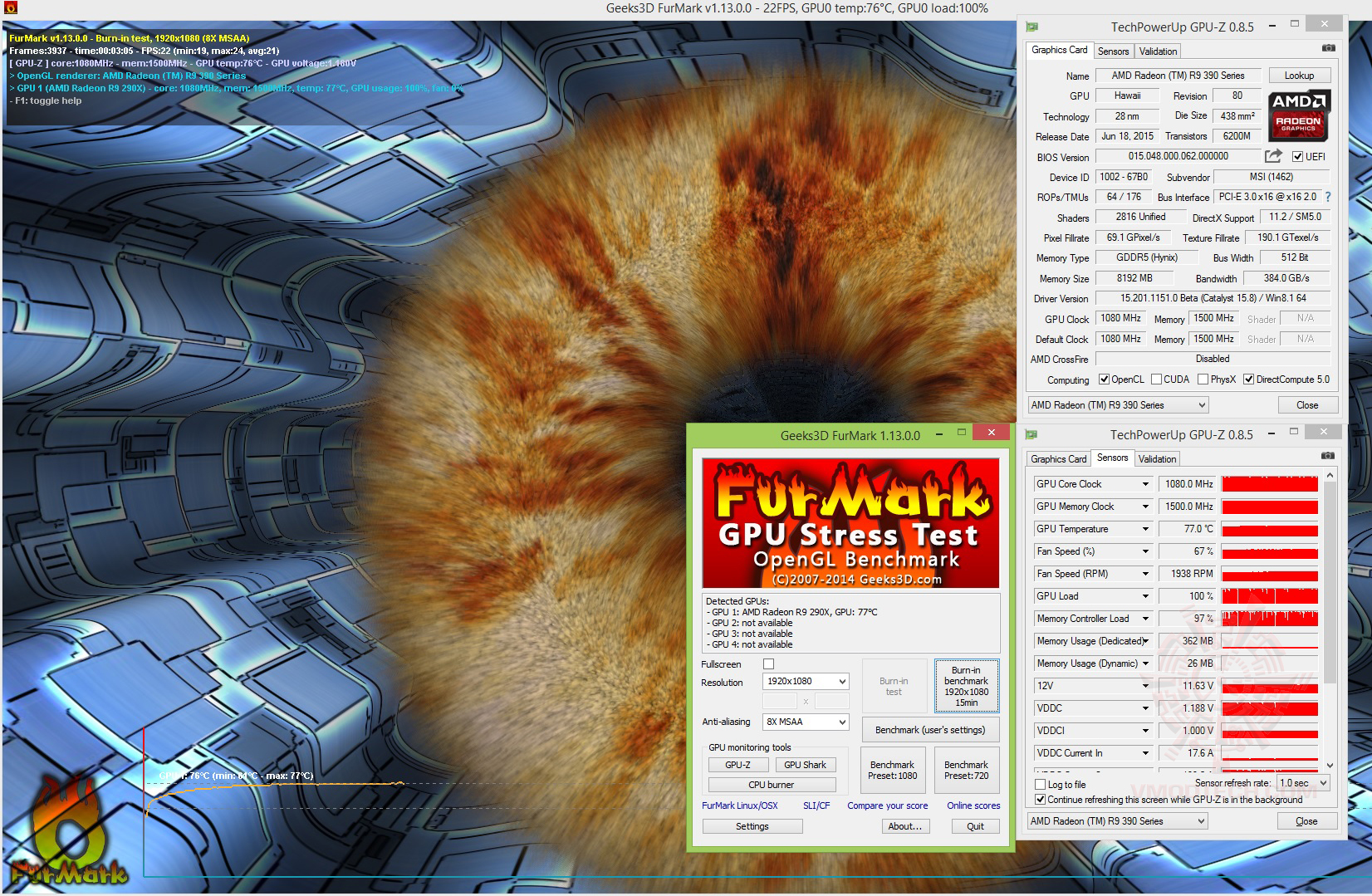The image size is (1372, 896).
Task: Click the graphics card Name field in GPU-Z
Action: [1178, 76]
